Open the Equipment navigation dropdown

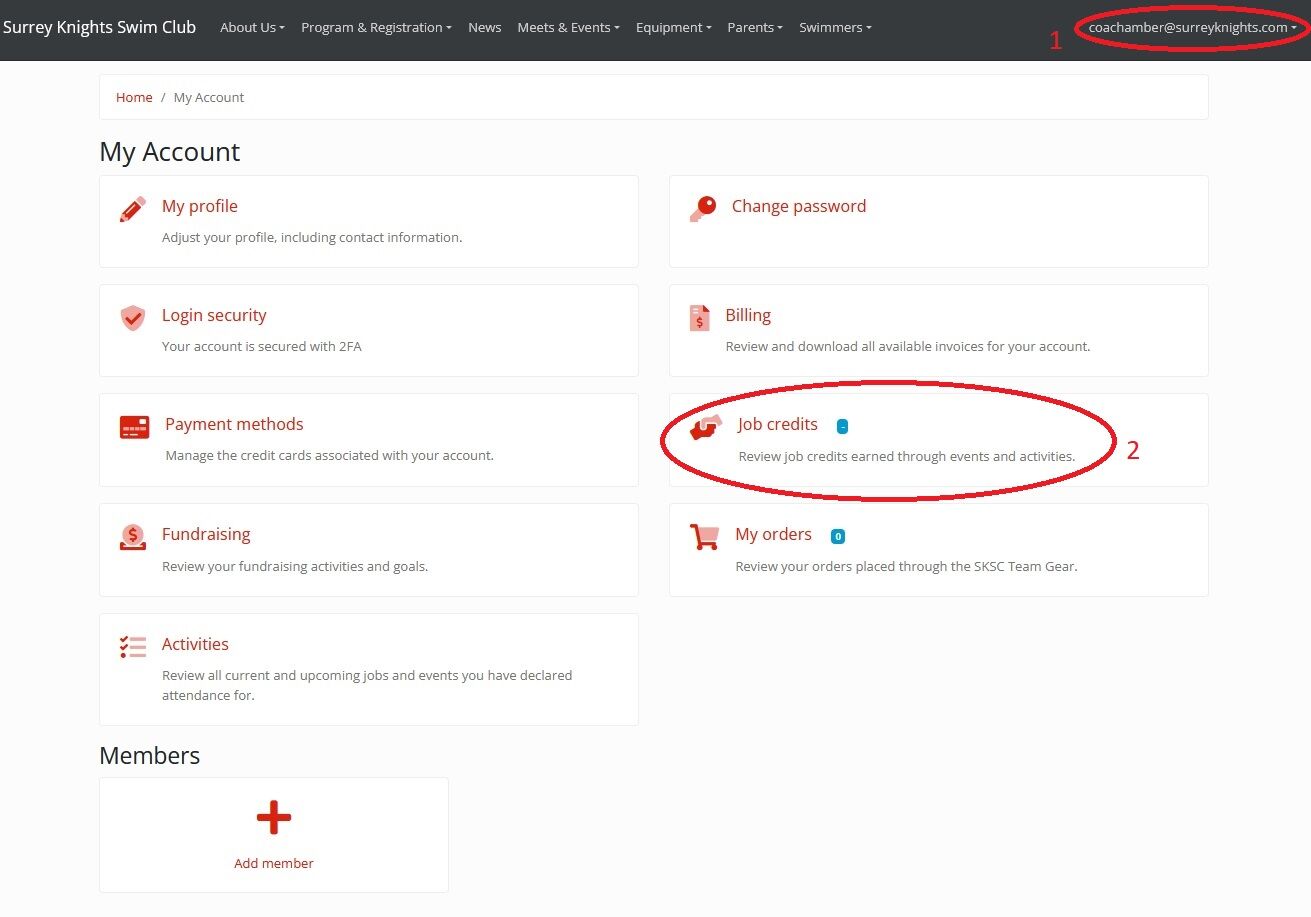pyautogui.click(x=673, y=28)
